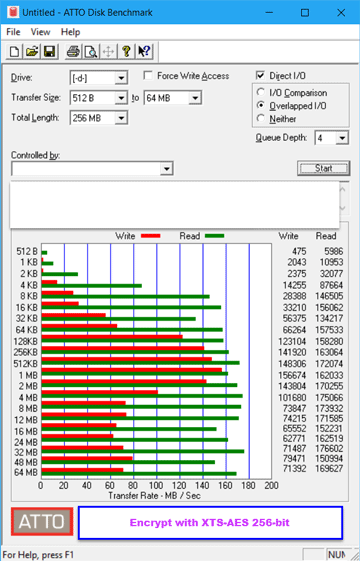The image size is (360, 561).
Task: Click the 4 KB row label
Action: [29, 285]
